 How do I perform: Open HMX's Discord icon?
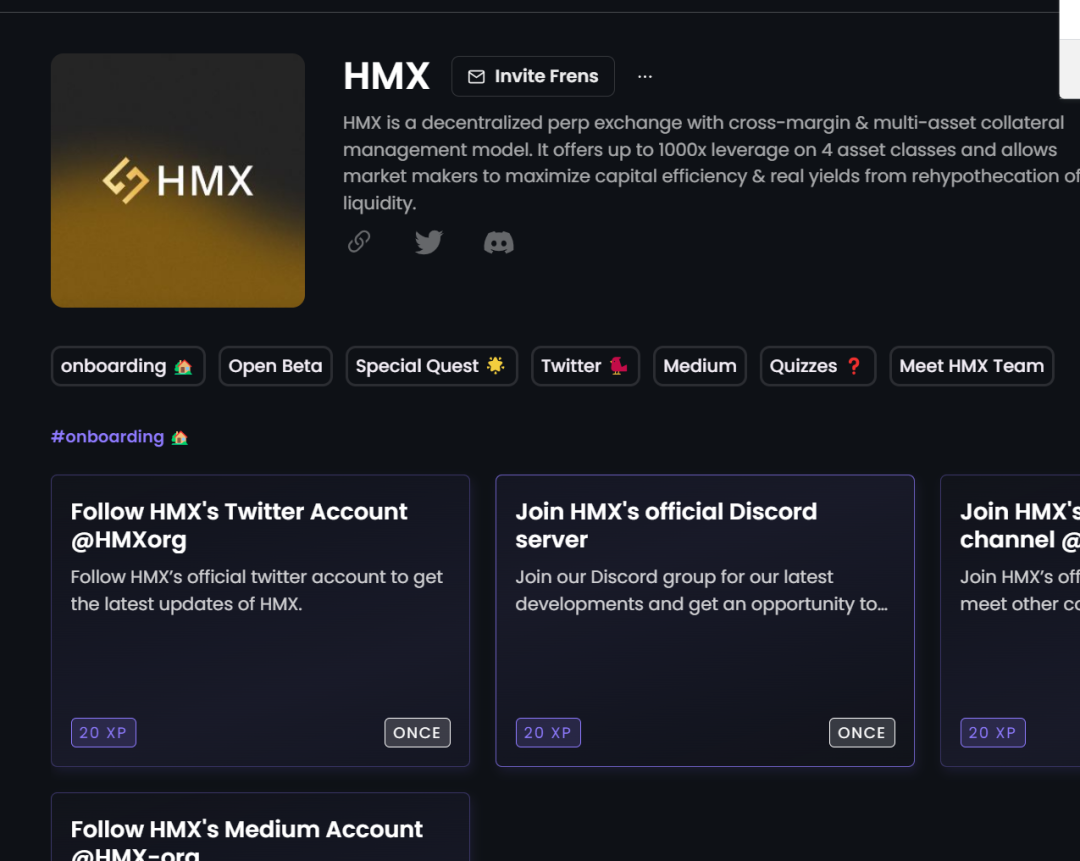pos(499,242)
